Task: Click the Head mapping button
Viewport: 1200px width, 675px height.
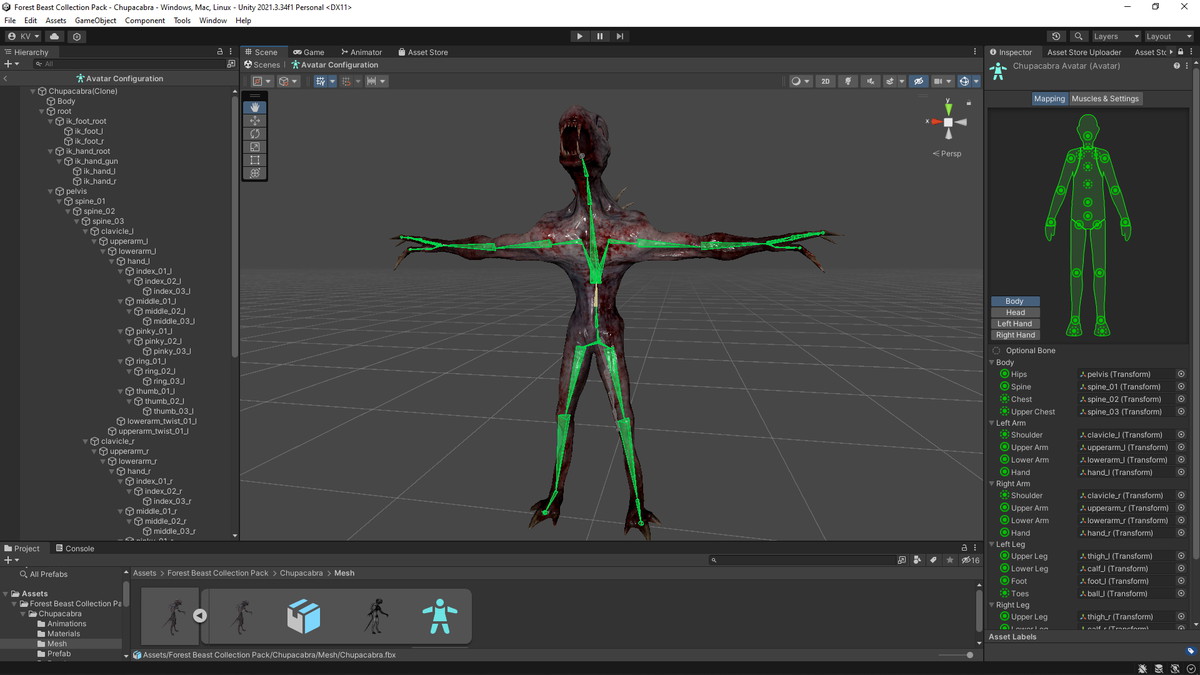Action: click(x=1015, y=312)
